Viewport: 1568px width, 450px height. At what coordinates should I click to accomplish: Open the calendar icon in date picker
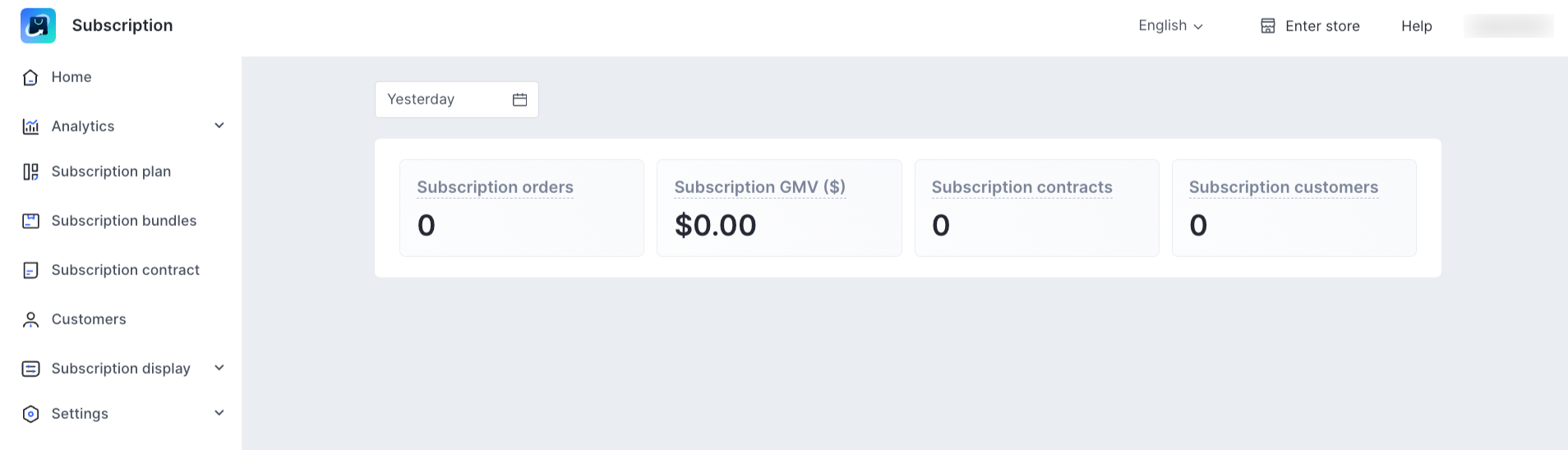pyautogui.click(x=519, y=99)
